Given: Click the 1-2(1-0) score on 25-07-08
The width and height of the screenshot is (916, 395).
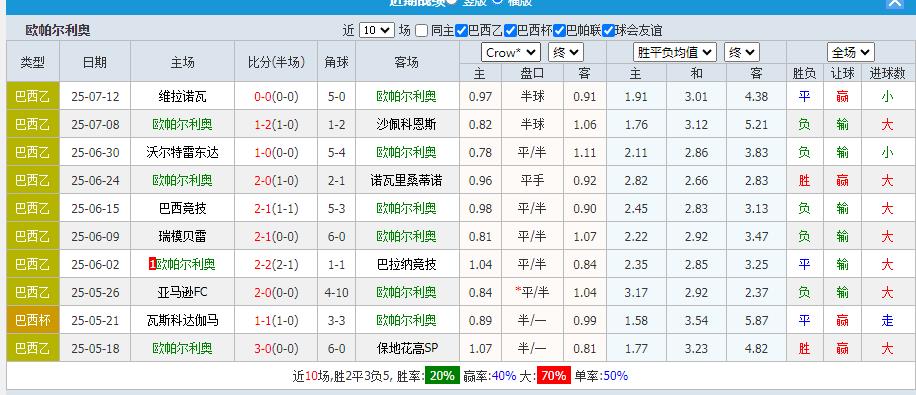Looking at the screenshot, I should click(x=276, y=124).
